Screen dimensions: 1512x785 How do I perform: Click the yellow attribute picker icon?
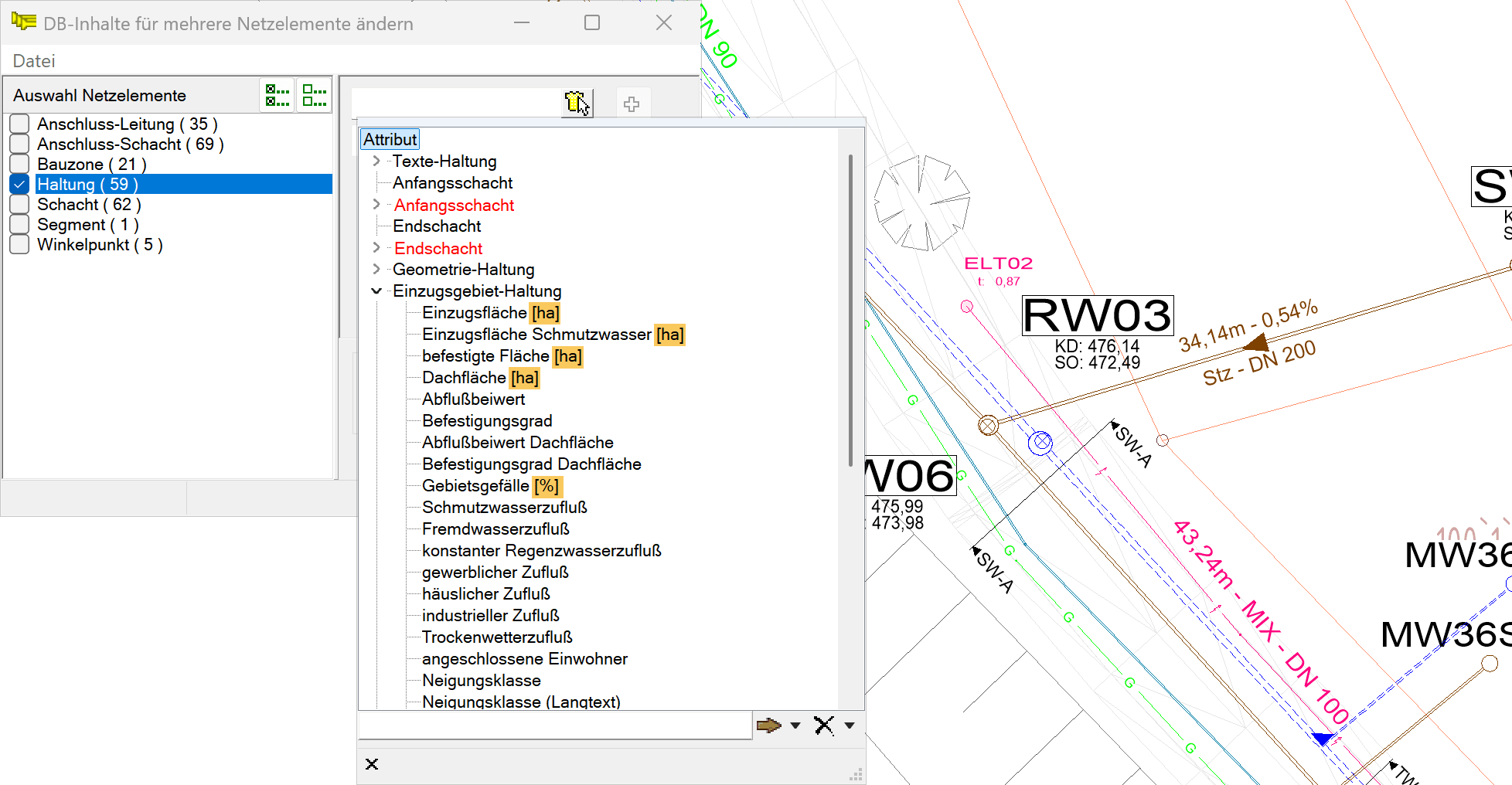pyautogui.click(x=577, y=103)
